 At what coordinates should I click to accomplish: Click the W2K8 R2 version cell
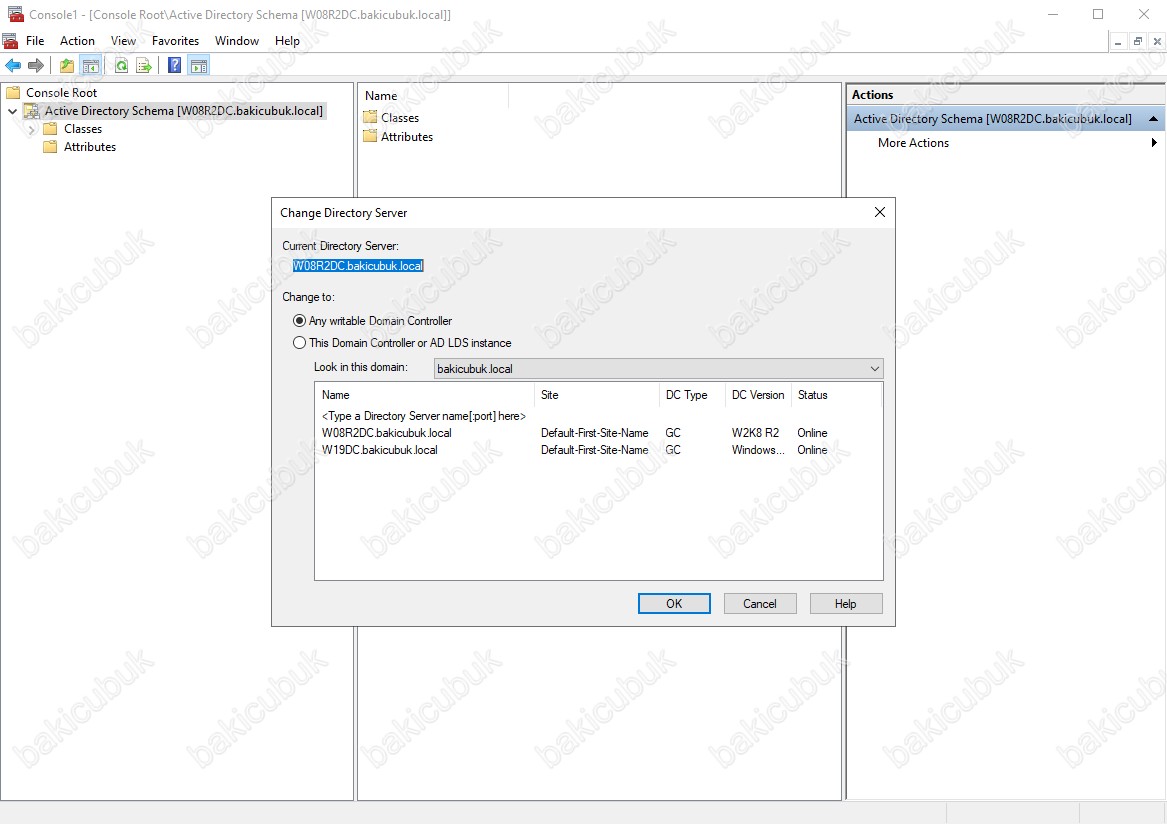[755, 432]
